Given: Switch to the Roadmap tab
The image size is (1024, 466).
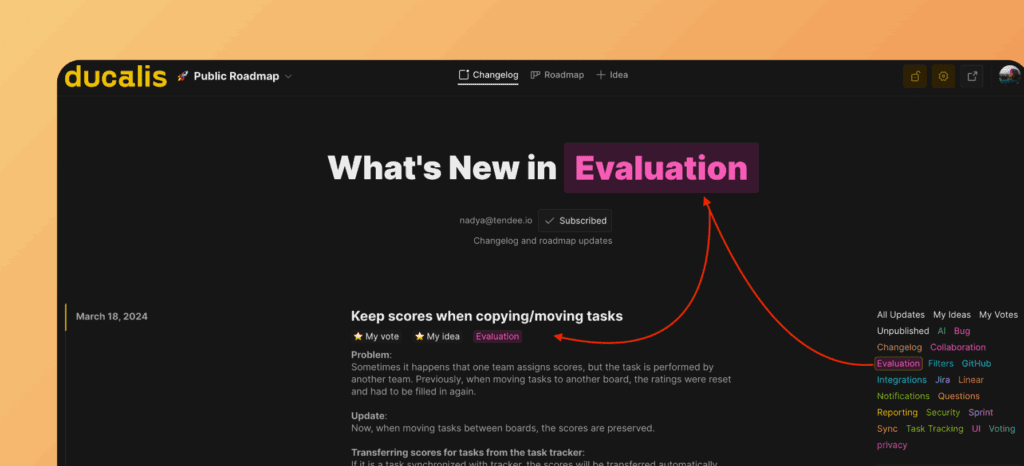Looking at the screenshot, I should tap(557, 75).
